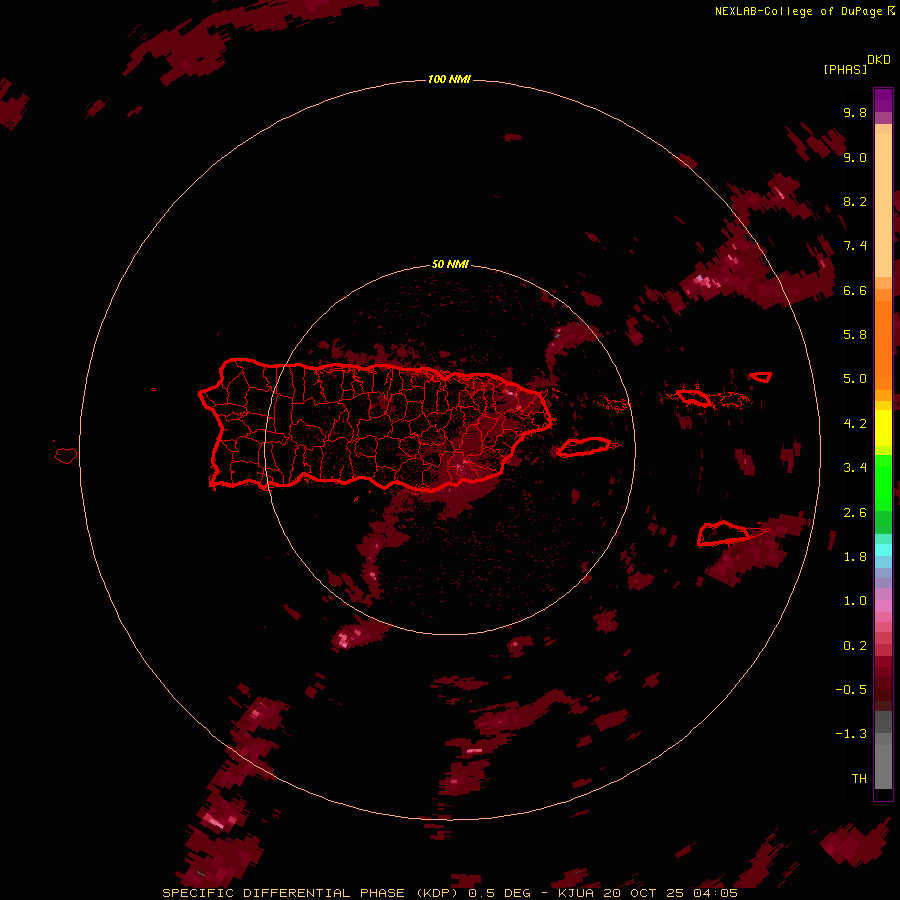Click the 0.2 scale value

[x=855, y=646]
